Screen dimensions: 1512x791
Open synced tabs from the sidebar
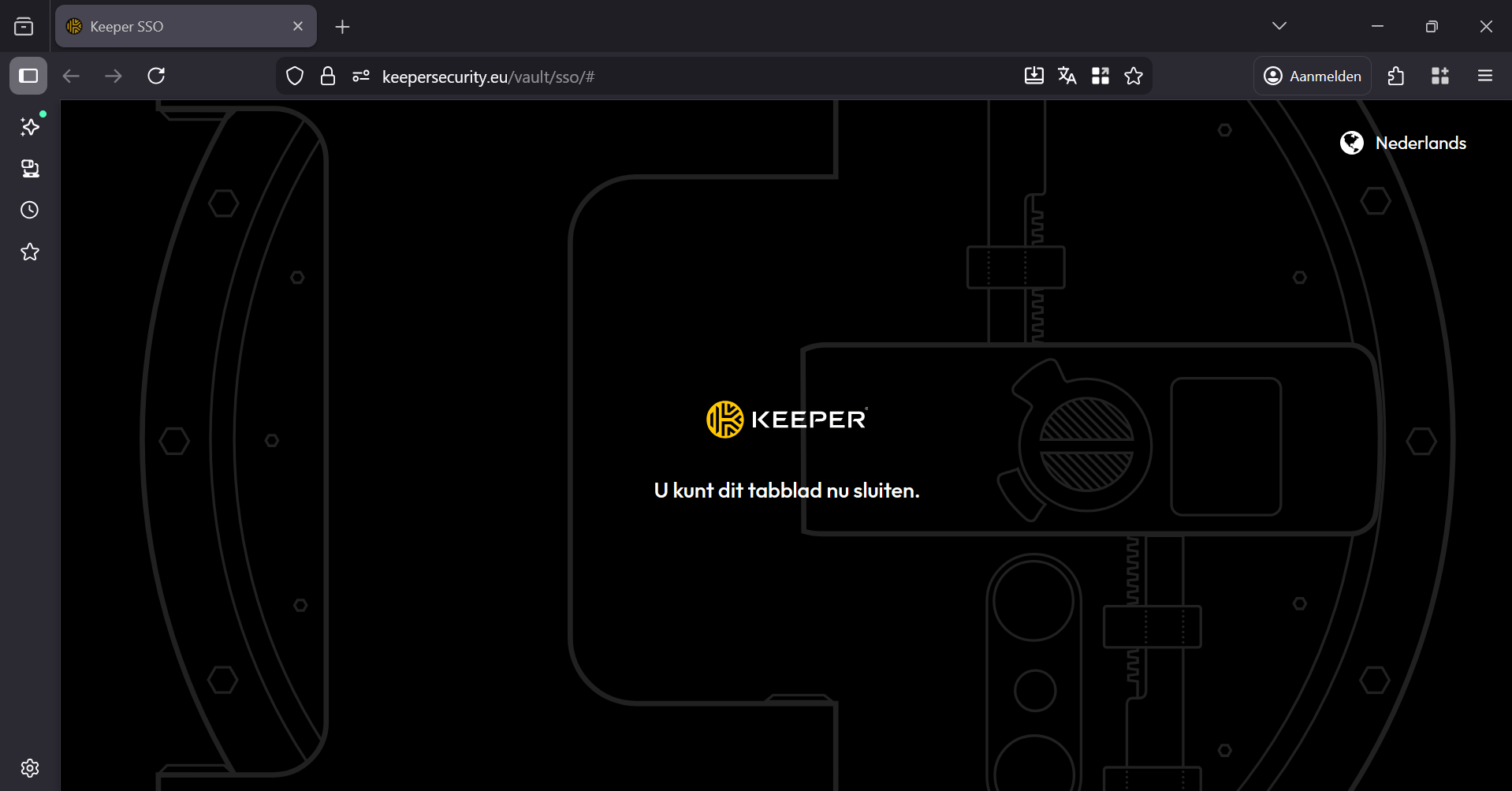[x=29, y=168]
